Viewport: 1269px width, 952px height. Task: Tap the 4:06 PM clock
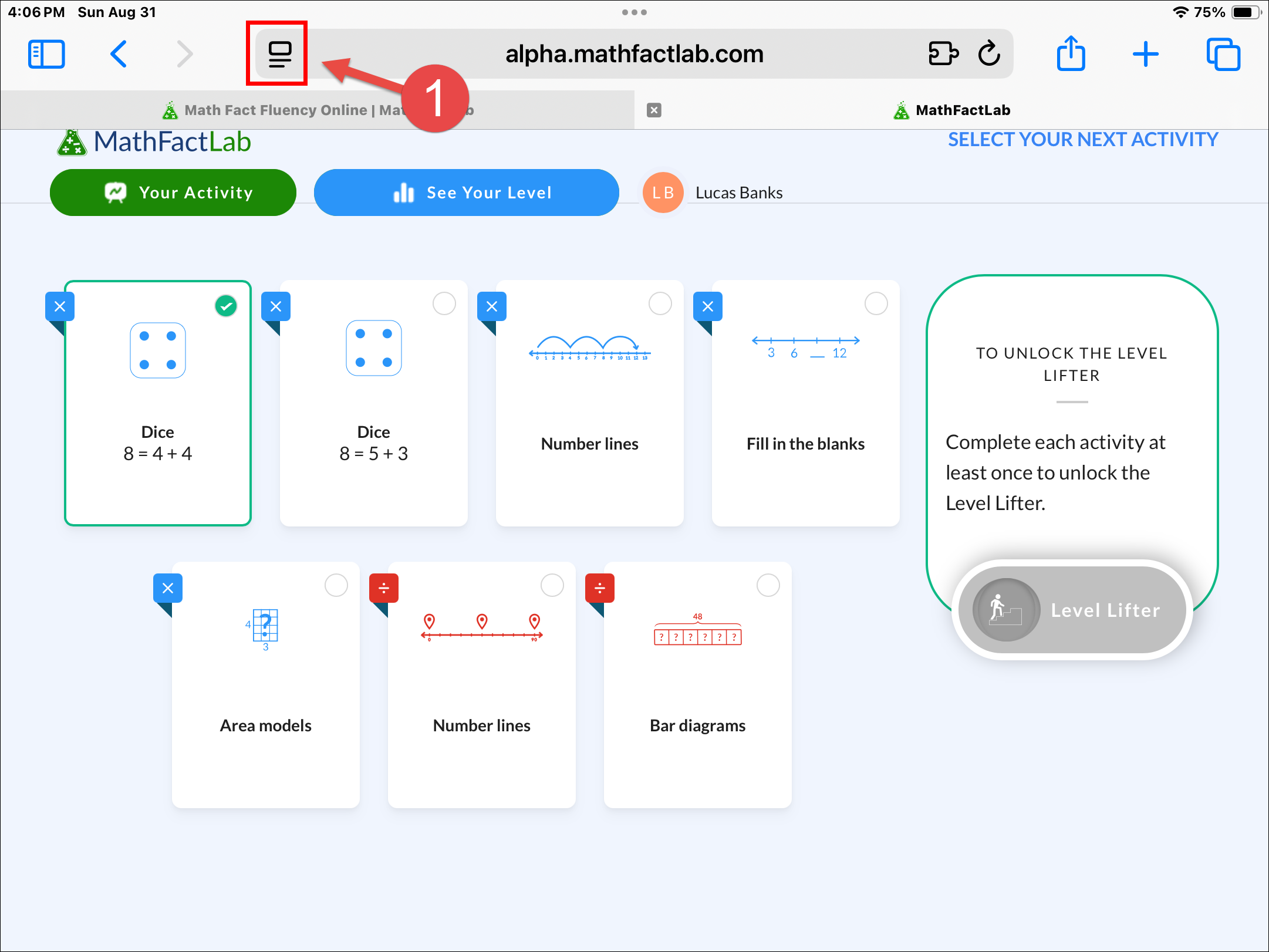pos(36,12)
